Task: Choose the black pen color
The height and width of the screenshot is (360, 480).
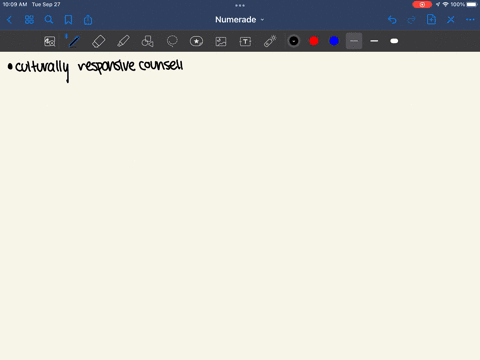Action: 294,41
